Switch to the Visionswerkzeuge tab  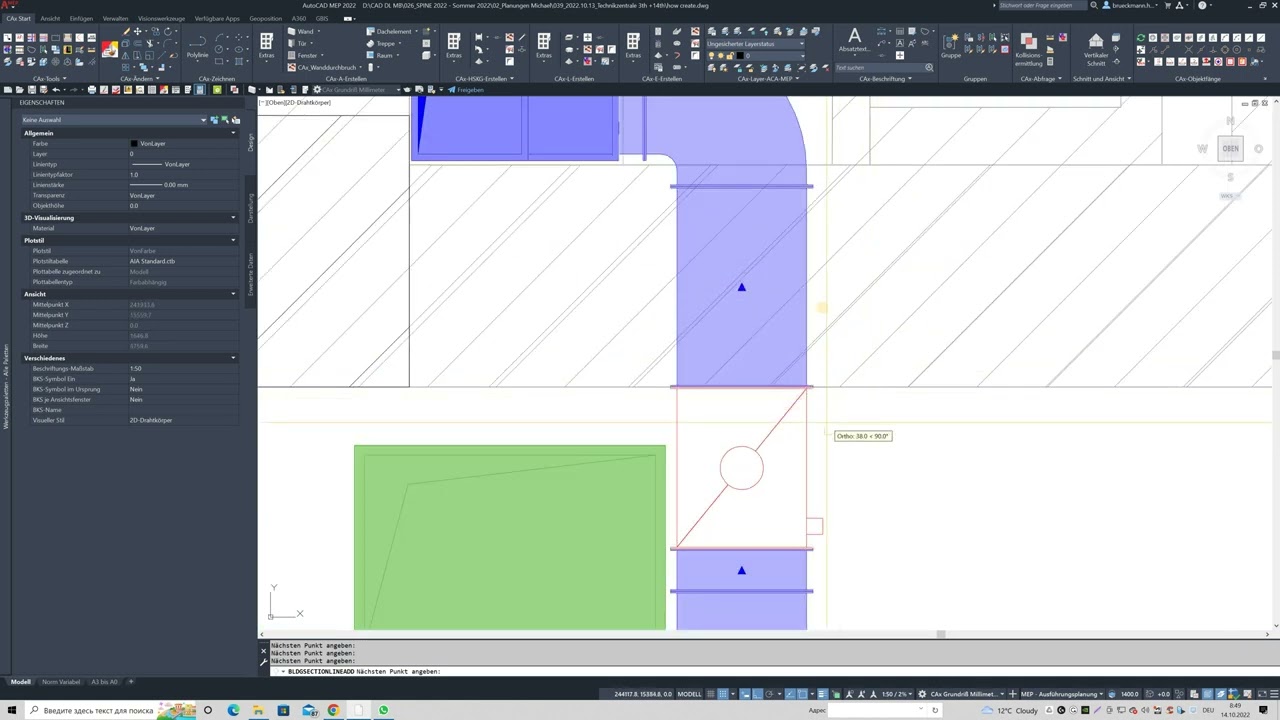[162, 18]
